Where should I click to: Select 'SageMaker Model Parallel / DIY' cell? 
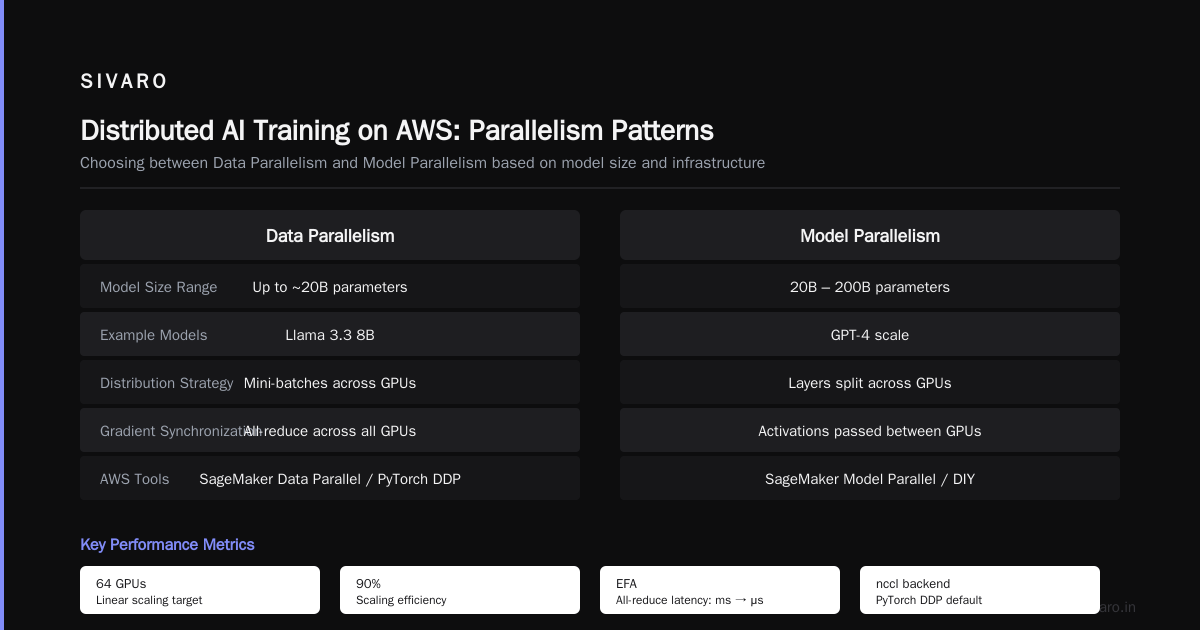point(870,479)
